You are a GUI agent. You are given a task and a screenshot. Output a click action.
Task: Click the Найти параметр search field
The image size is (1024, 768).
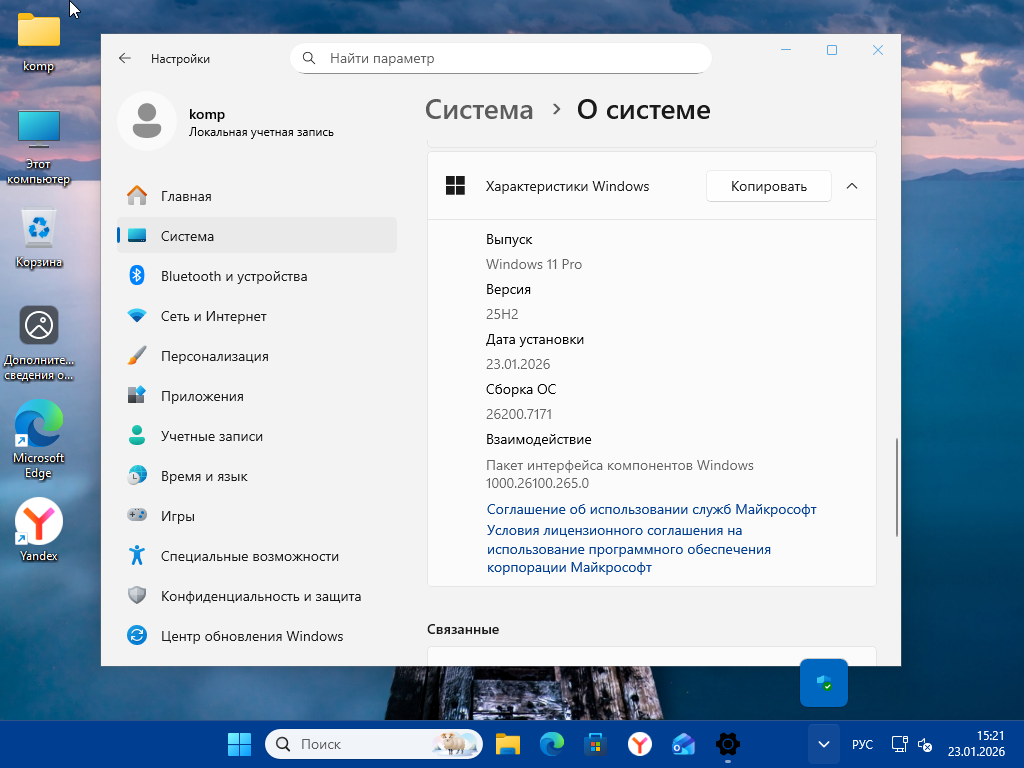click(x=510, y=59)
